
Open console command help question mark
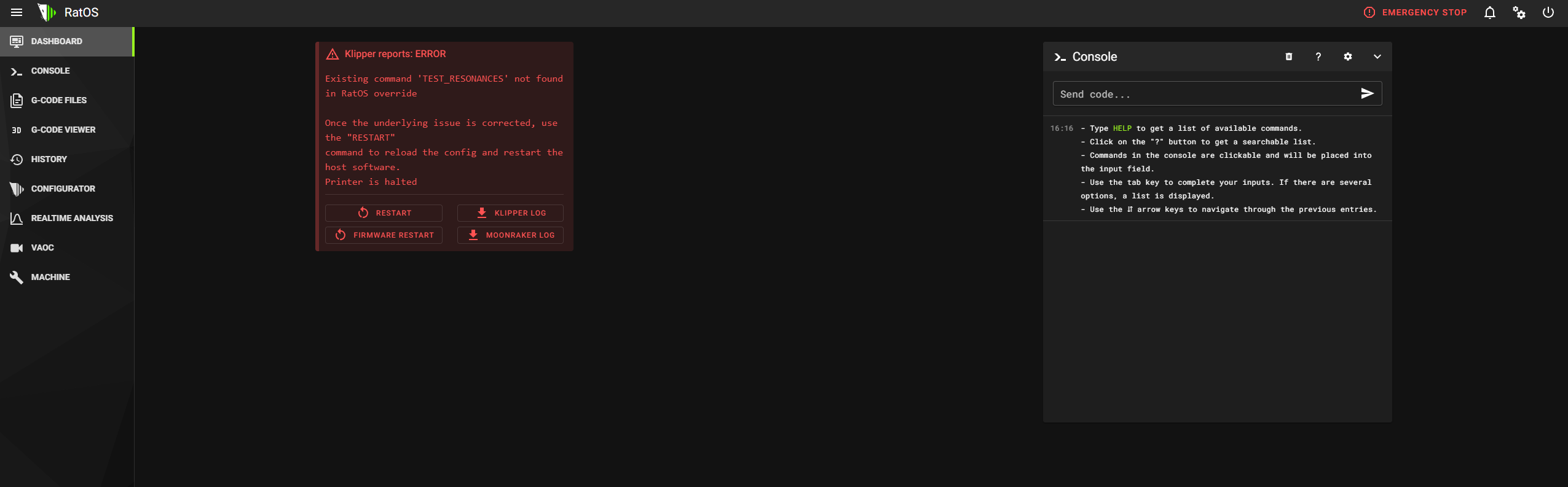(1318, 56)
